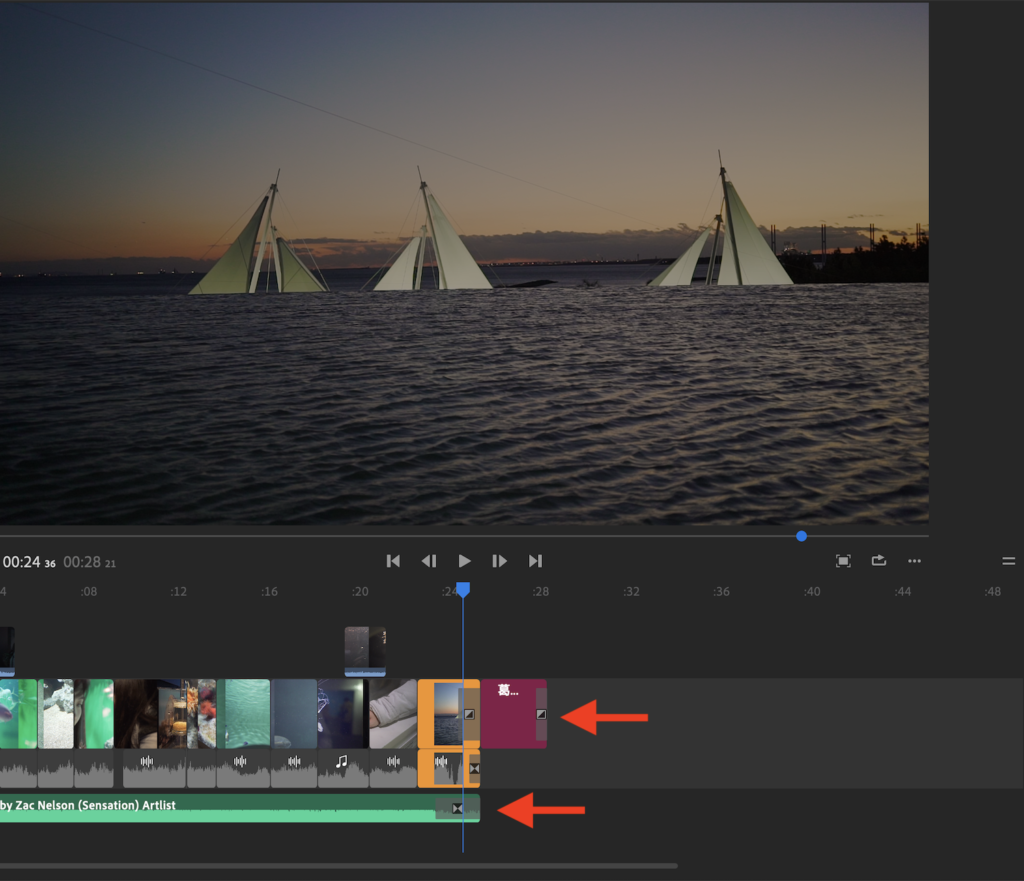The height and width of the screenshot is (881, 1024).
Task: Select the fade icon on the green music track
Action: tap(457, 808)
